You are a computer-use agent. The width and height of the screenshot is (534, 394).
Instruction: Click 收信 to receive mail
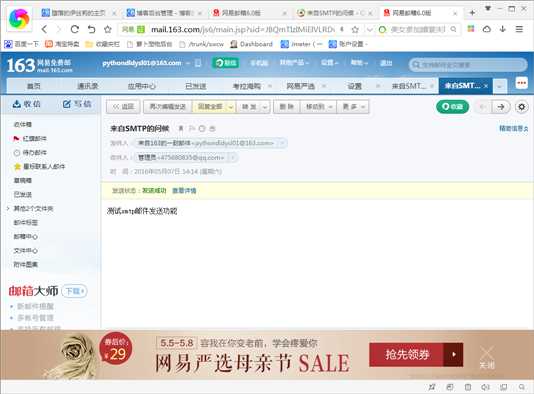(27, 104)
